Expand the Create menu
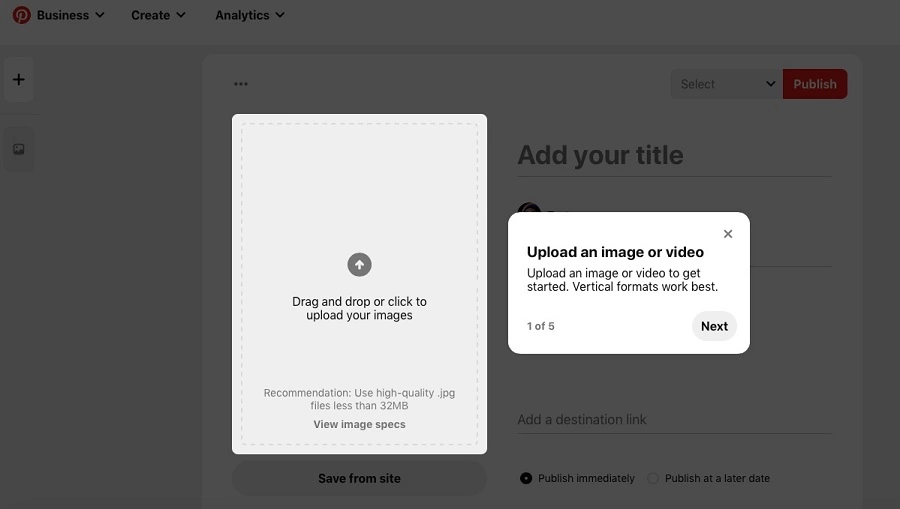The image size is (900, 509). [x=158, y=15]
